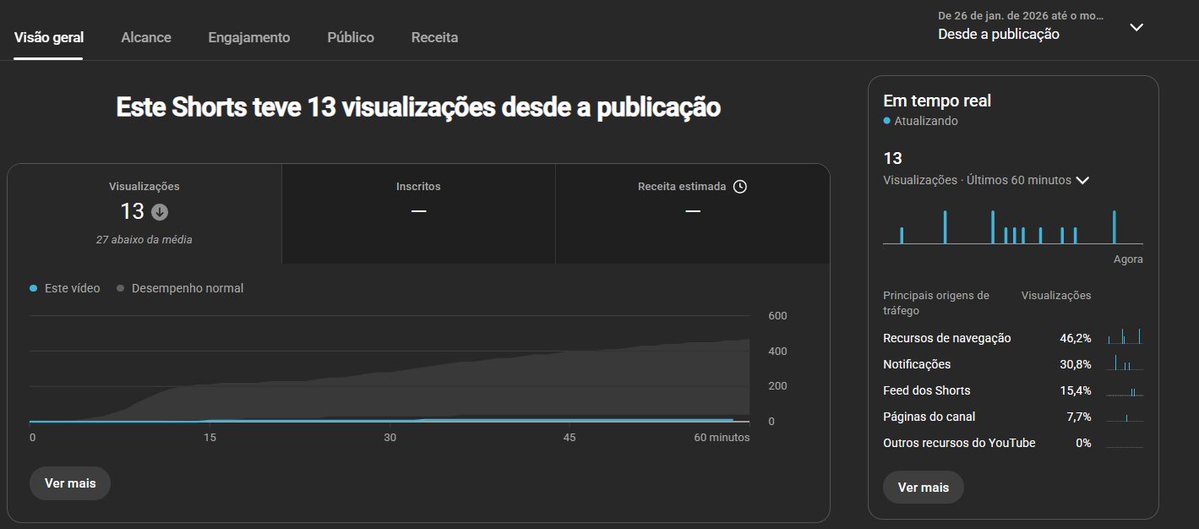
Task: Click the Este Shorts teve 13 visualizações headline
Action: point(418,108)
